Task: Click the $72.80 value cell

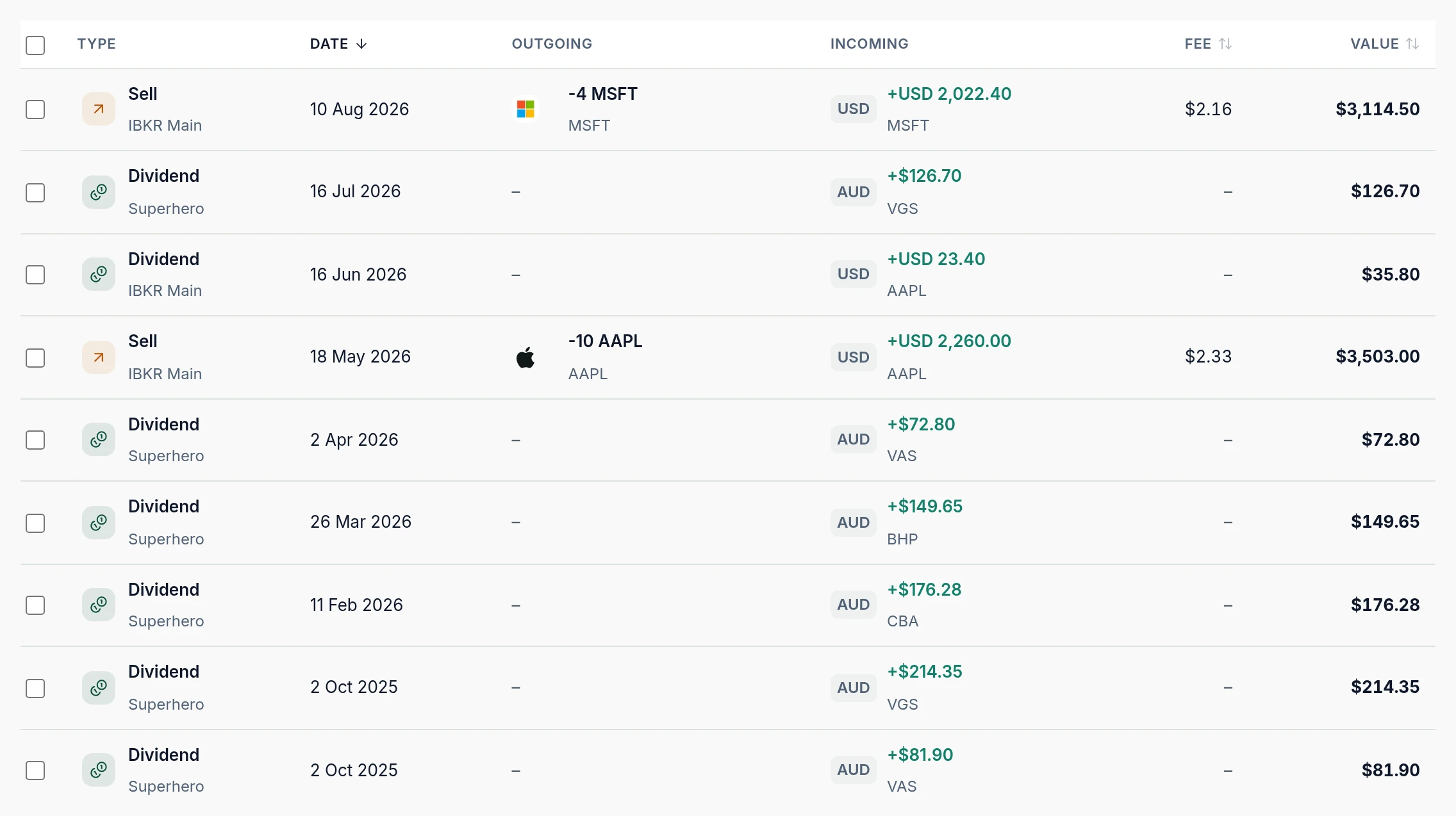Action: point(1391,439)
